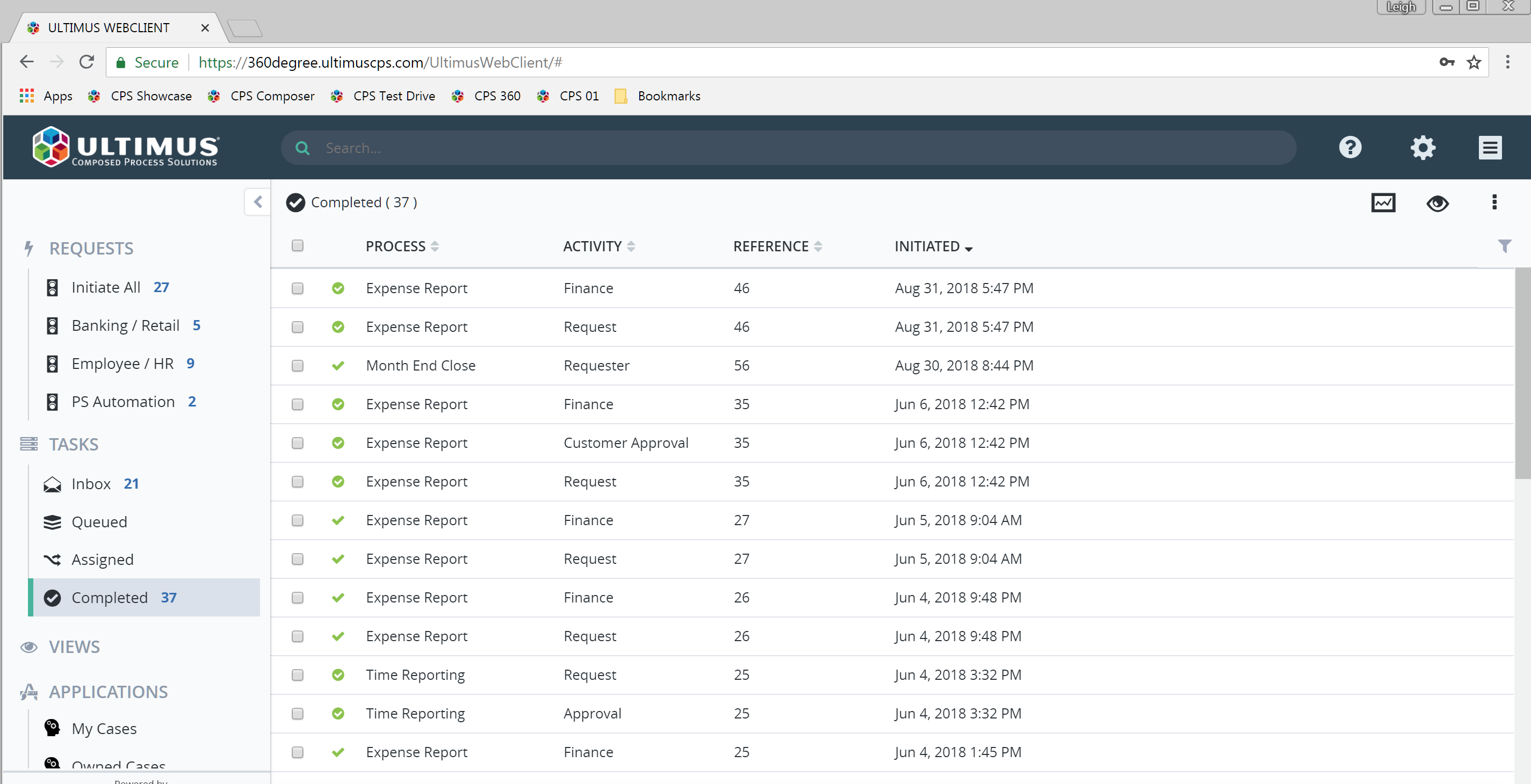
Task: Click the Applications section icon
Action: tap(28, 692)
